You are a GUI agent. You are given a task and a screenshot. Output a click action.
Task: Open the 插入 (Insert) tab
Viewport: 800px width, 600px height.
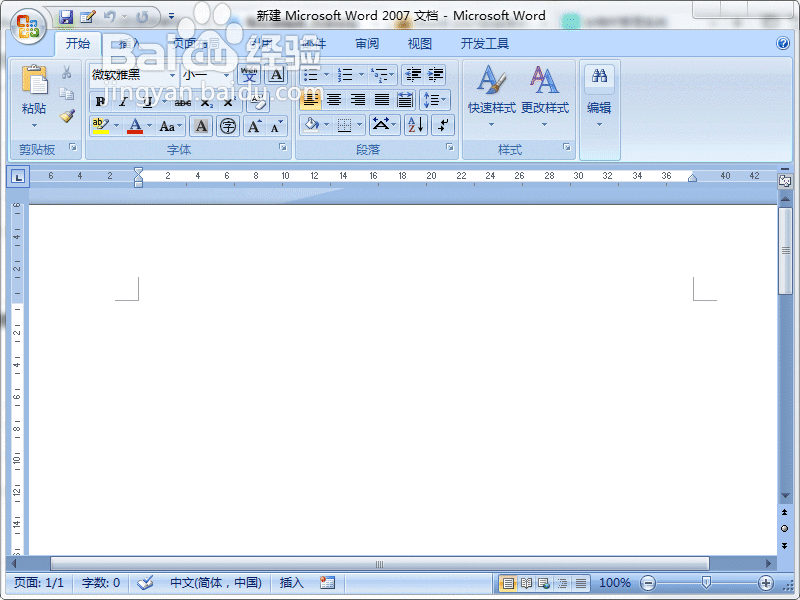pyautogui.click(x=130, y=43)
